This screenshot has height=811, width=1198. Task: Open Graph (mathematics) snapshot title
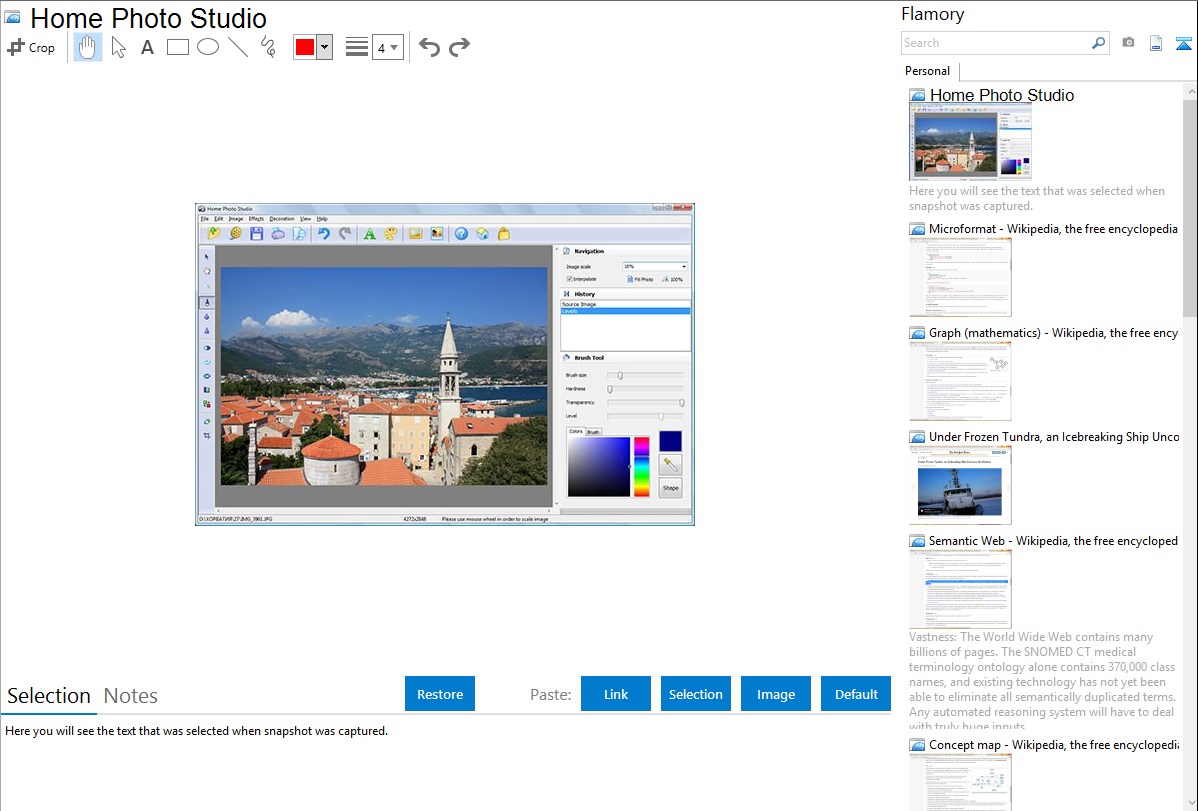tap(1053, 333)
